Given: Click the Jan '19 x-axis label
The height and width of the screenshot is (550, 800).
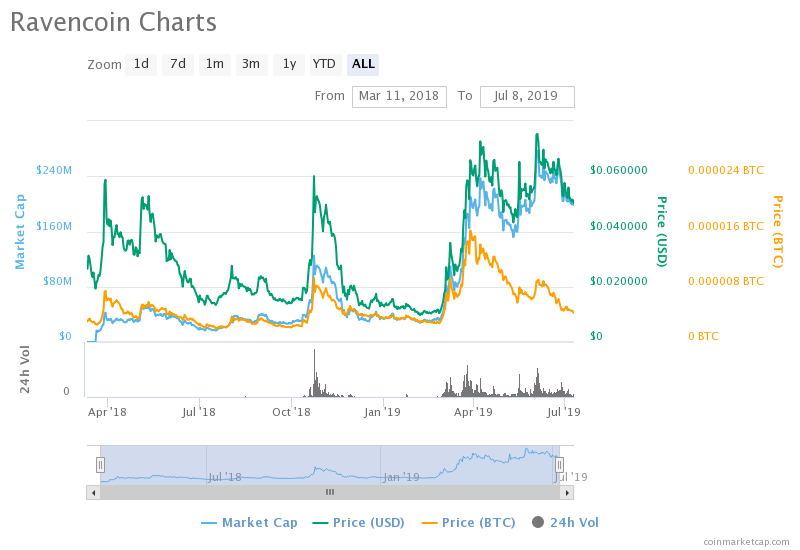Looking at the screenshot, I should point(382,412).
